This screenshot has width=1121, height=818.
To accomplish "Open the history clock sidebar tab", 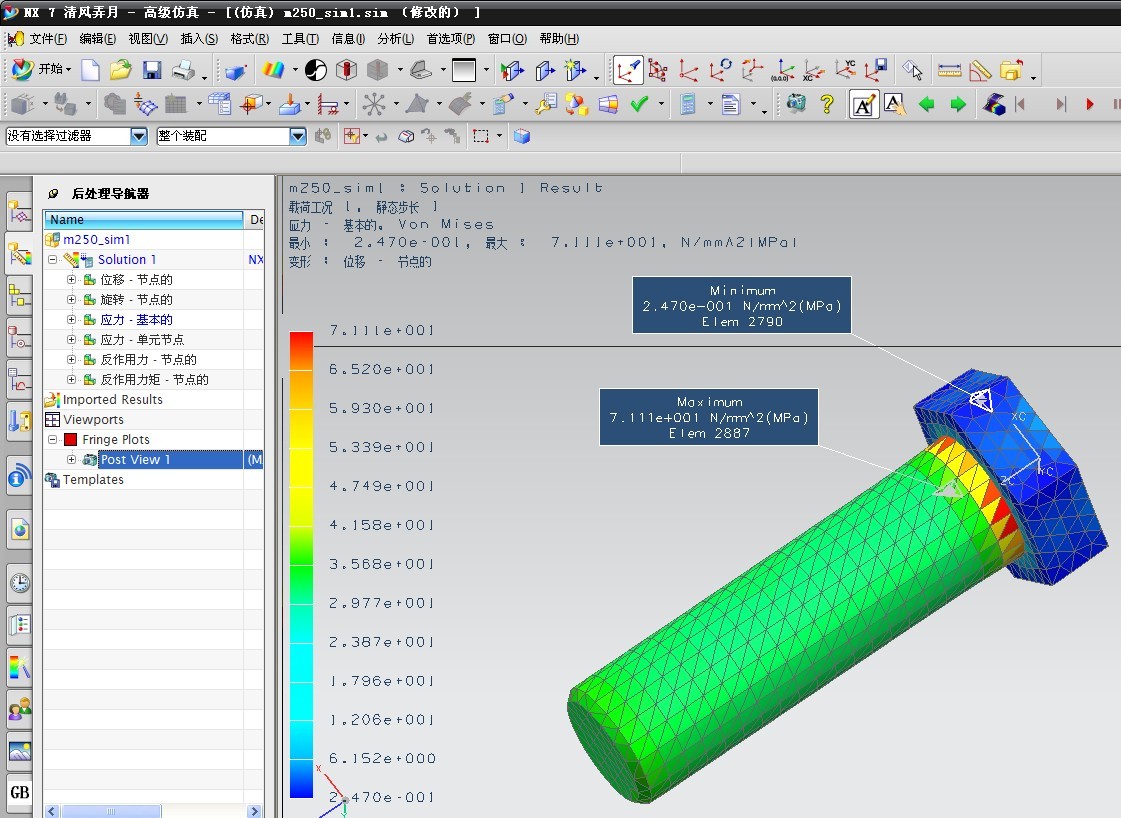I will [19, 583].
